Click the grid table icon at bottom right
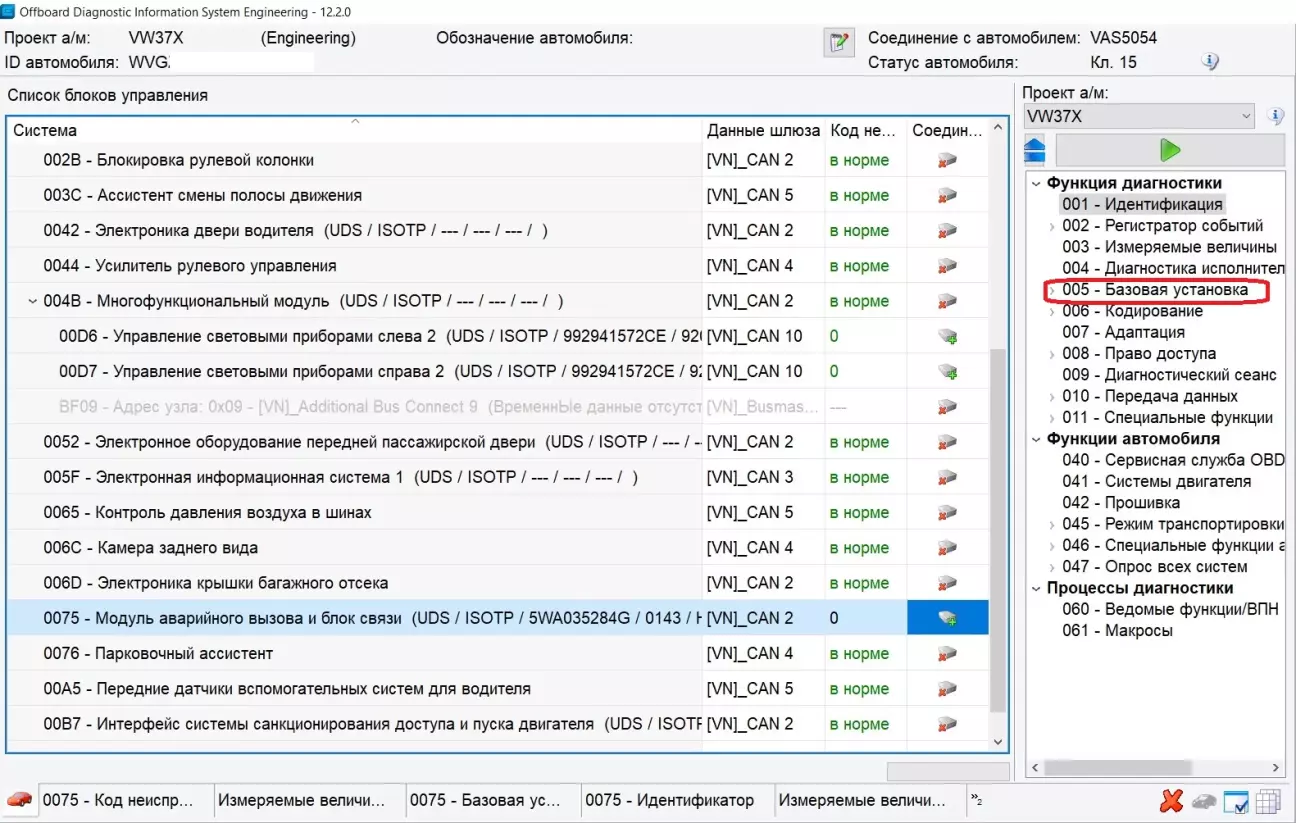 coord(1268,801)
